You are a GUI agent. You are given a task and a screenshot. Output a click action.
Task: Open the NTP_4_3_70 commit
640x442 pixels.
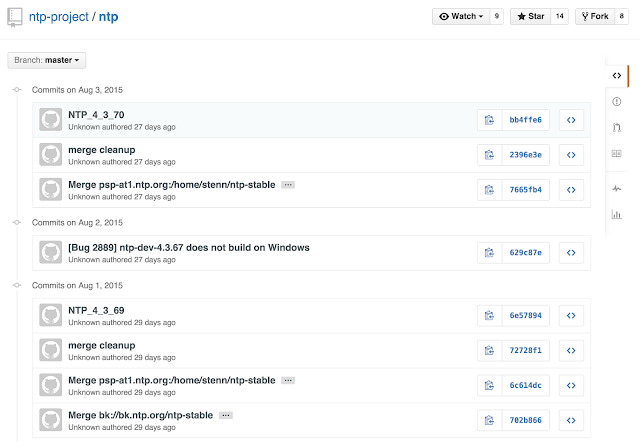coord(96,115)
